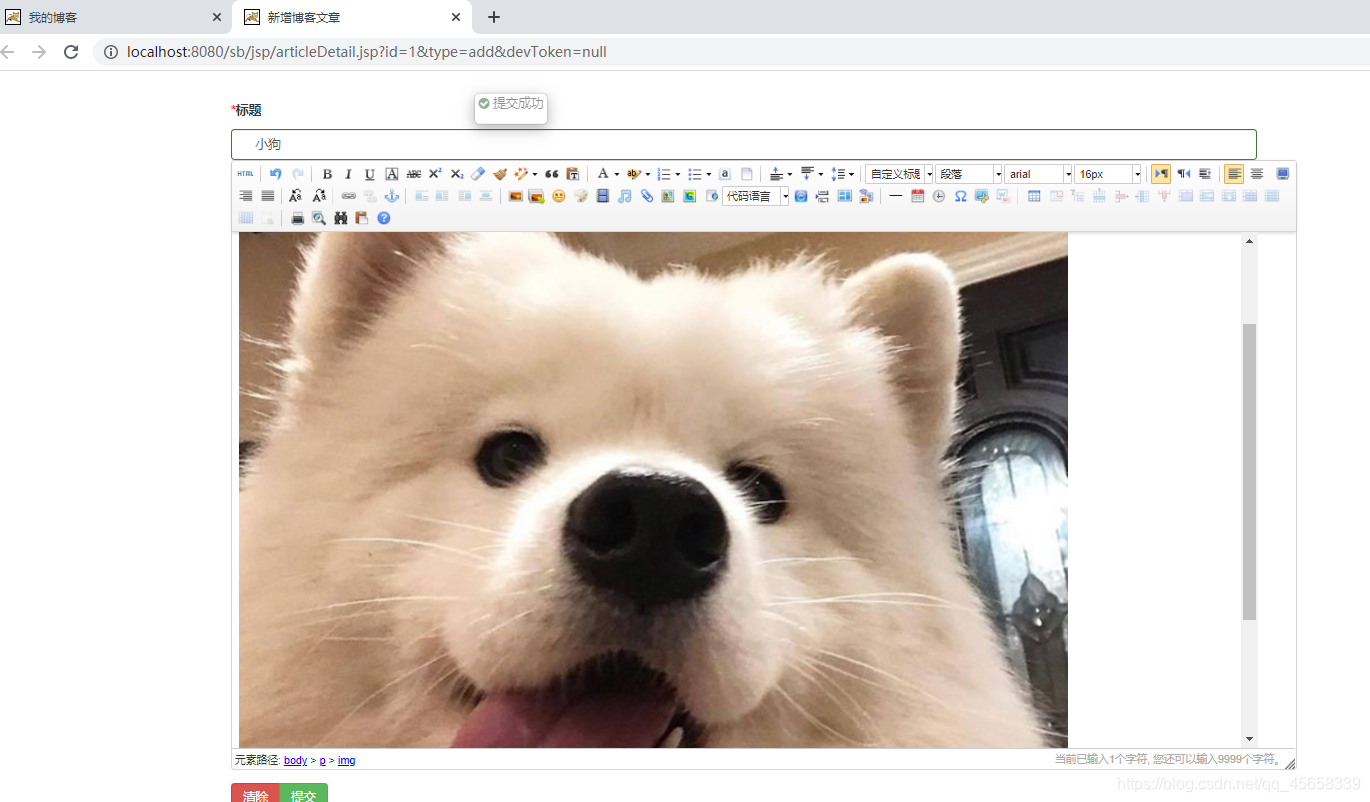Image resolution: width=1370 pixels, height=802 pixels.
Task: Open the paragraph format 段落 dropdown
Action: [x=969, y=174]
